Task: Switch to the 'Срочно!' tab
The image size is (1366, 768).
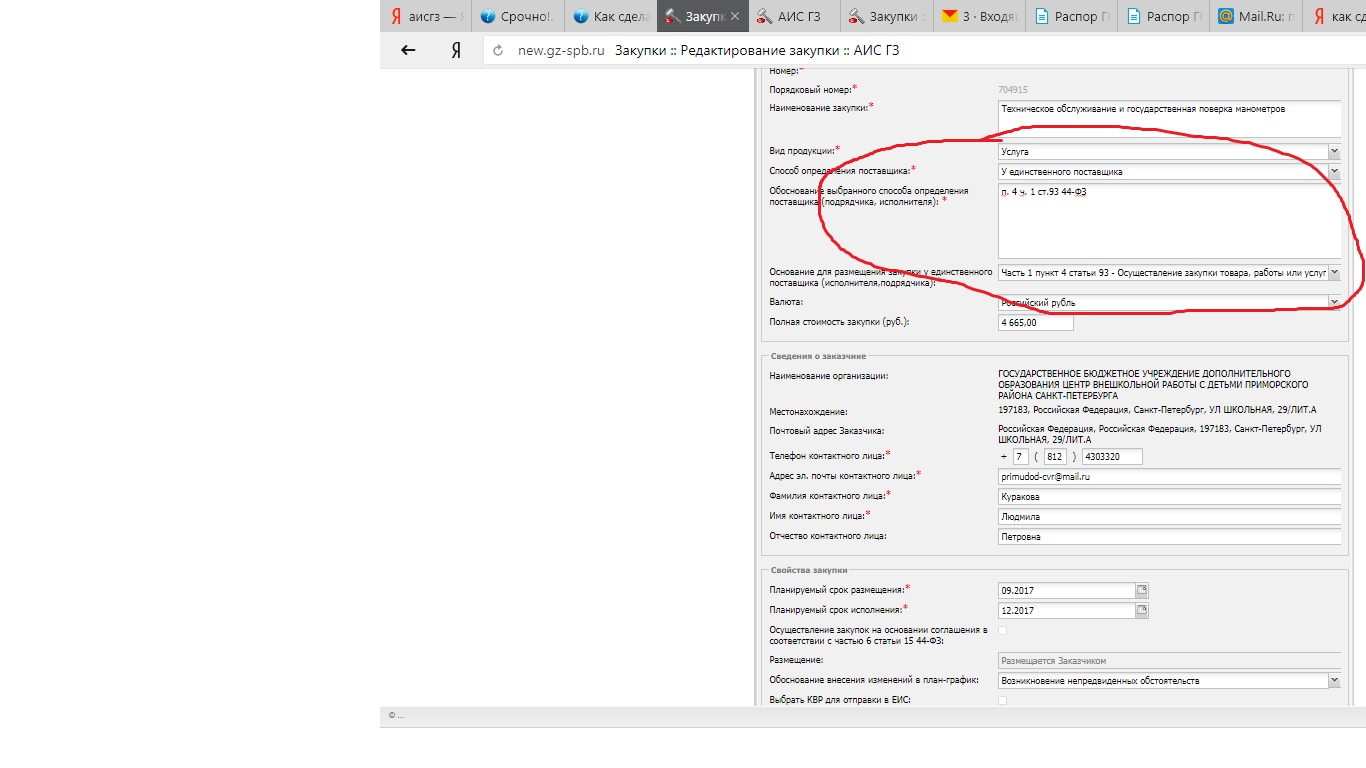Action: (517, 16)
